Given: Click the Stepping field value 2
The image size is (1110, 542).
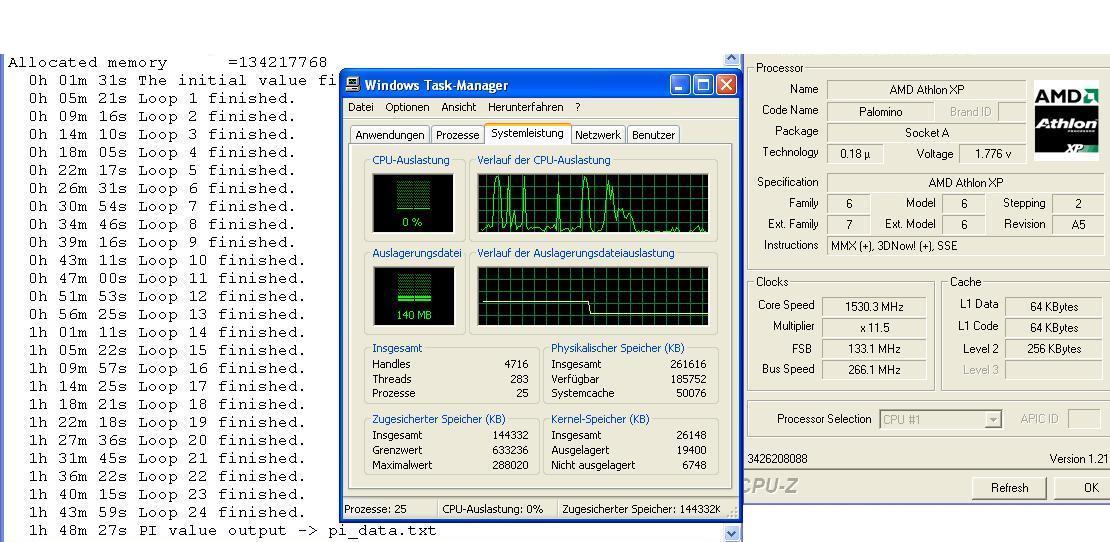Looking at the screenshot, I should (x=1078, y=204).
